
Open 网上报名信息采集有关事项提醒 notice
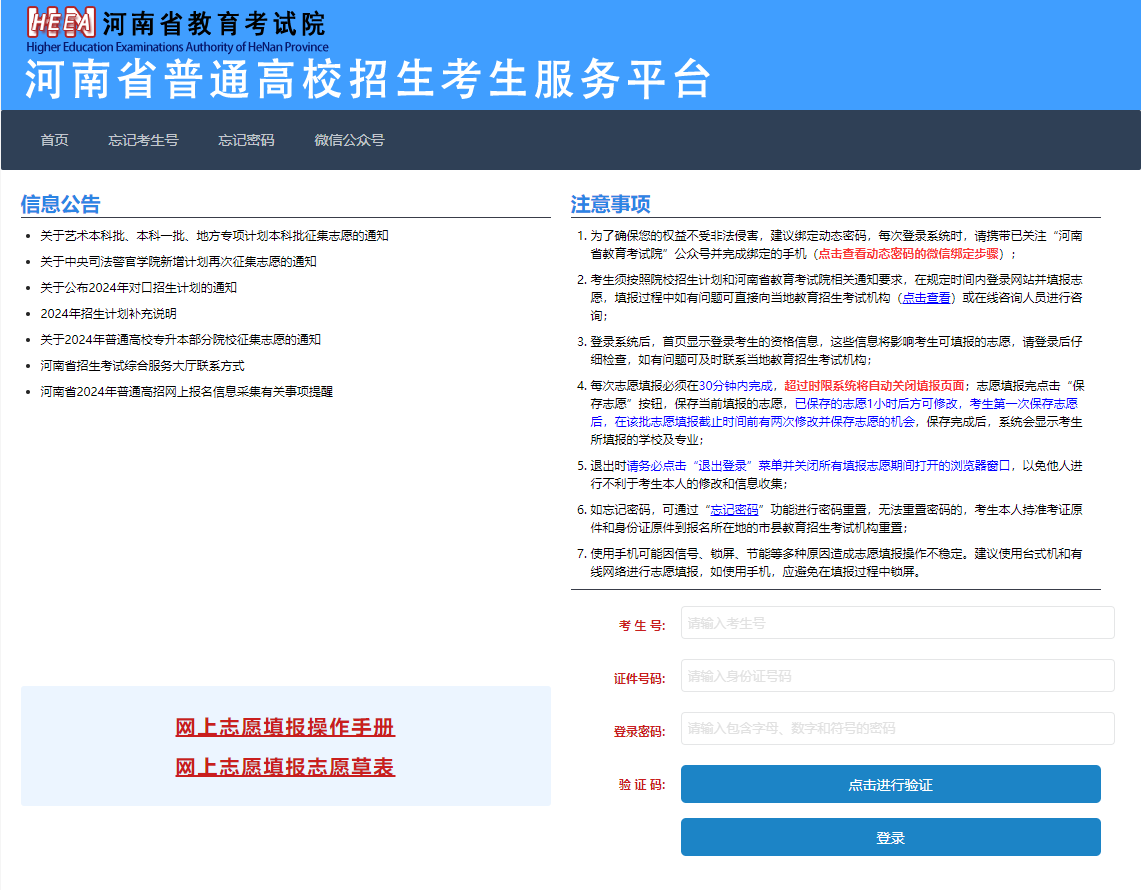coord(186,392)
